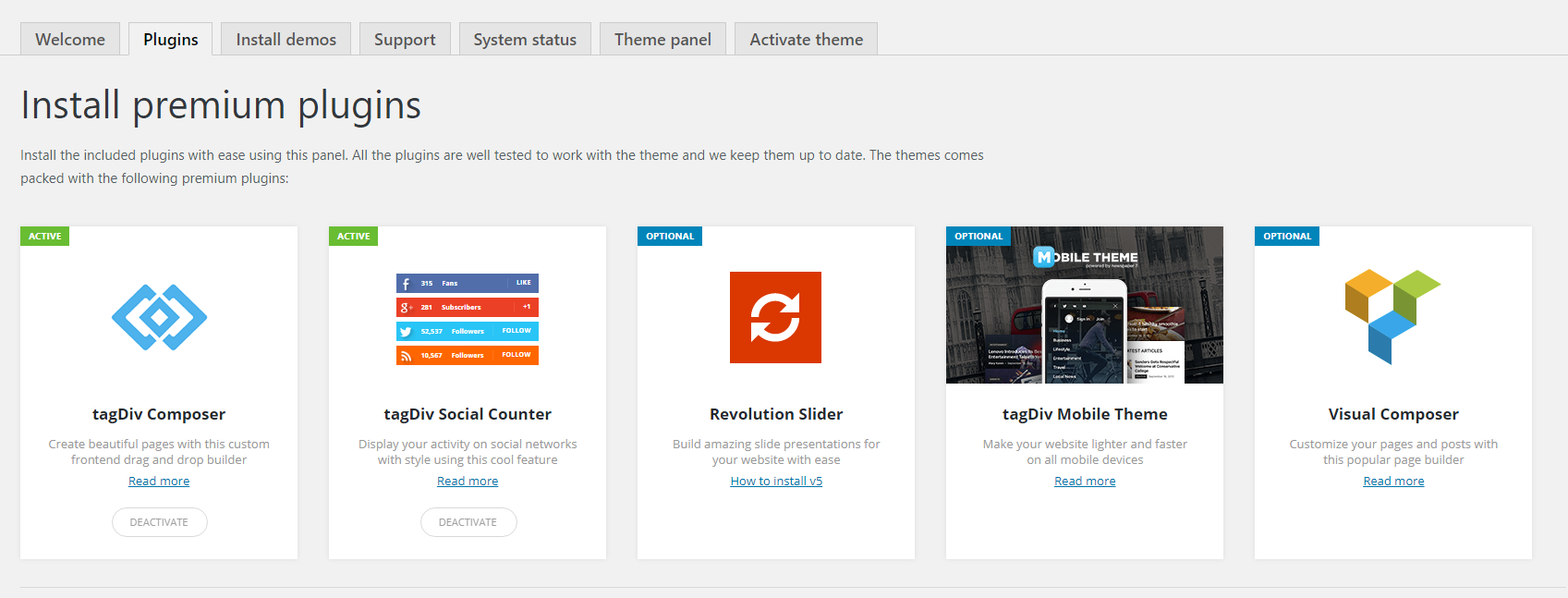Select the Plugins tab

coord(171,39)
